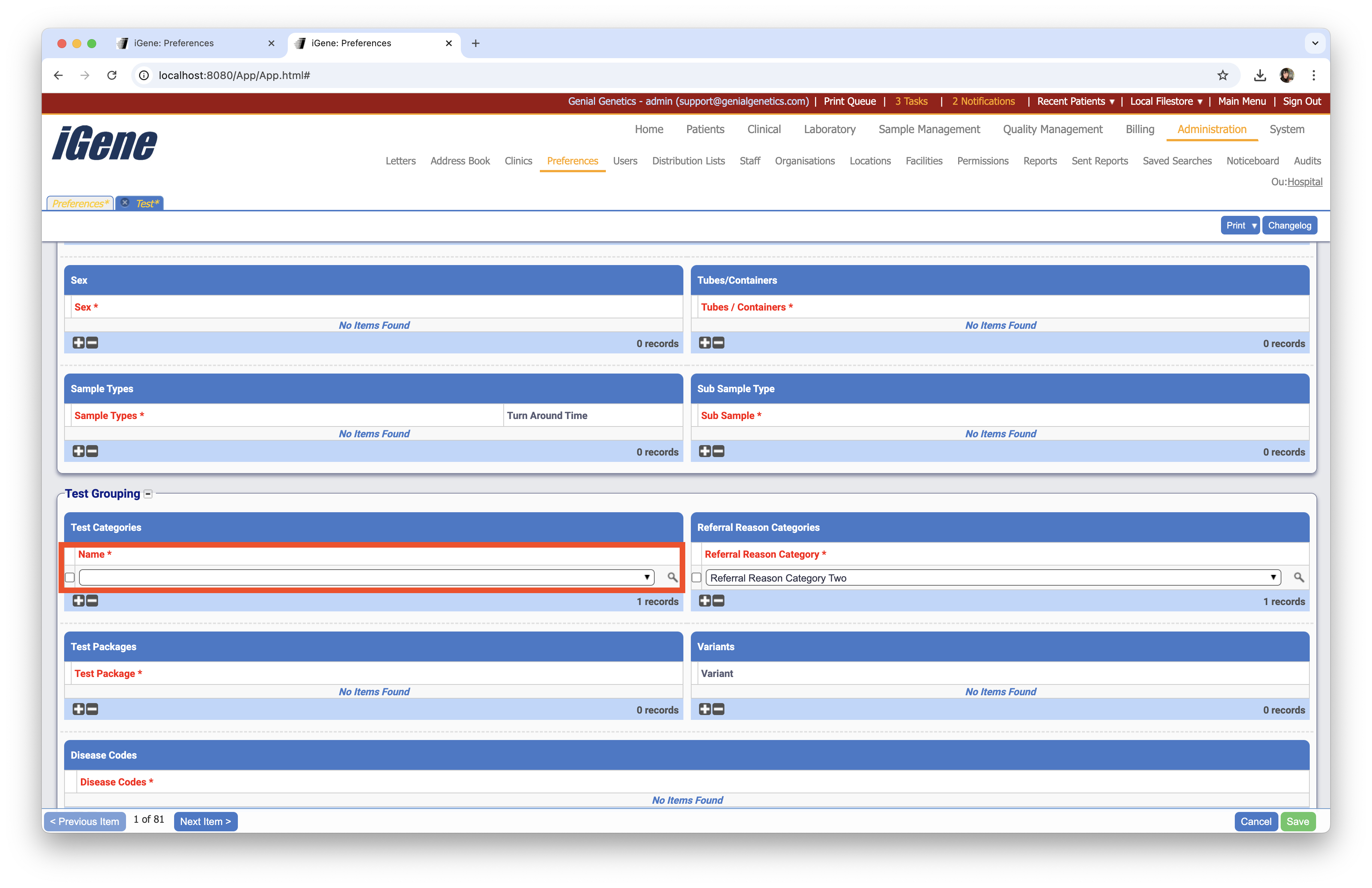Click the plus icon under Sex table
The height and width of the screenshot is (888, 1372).
click(78, 343)
